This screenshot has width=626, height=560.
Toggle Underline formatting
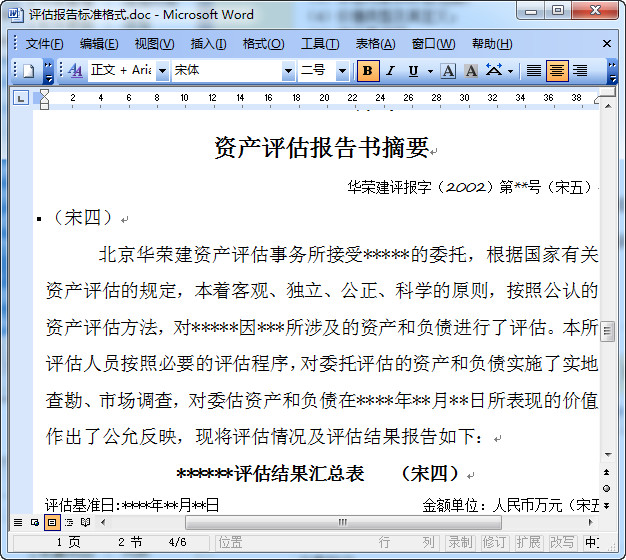[x=413, y=71]
